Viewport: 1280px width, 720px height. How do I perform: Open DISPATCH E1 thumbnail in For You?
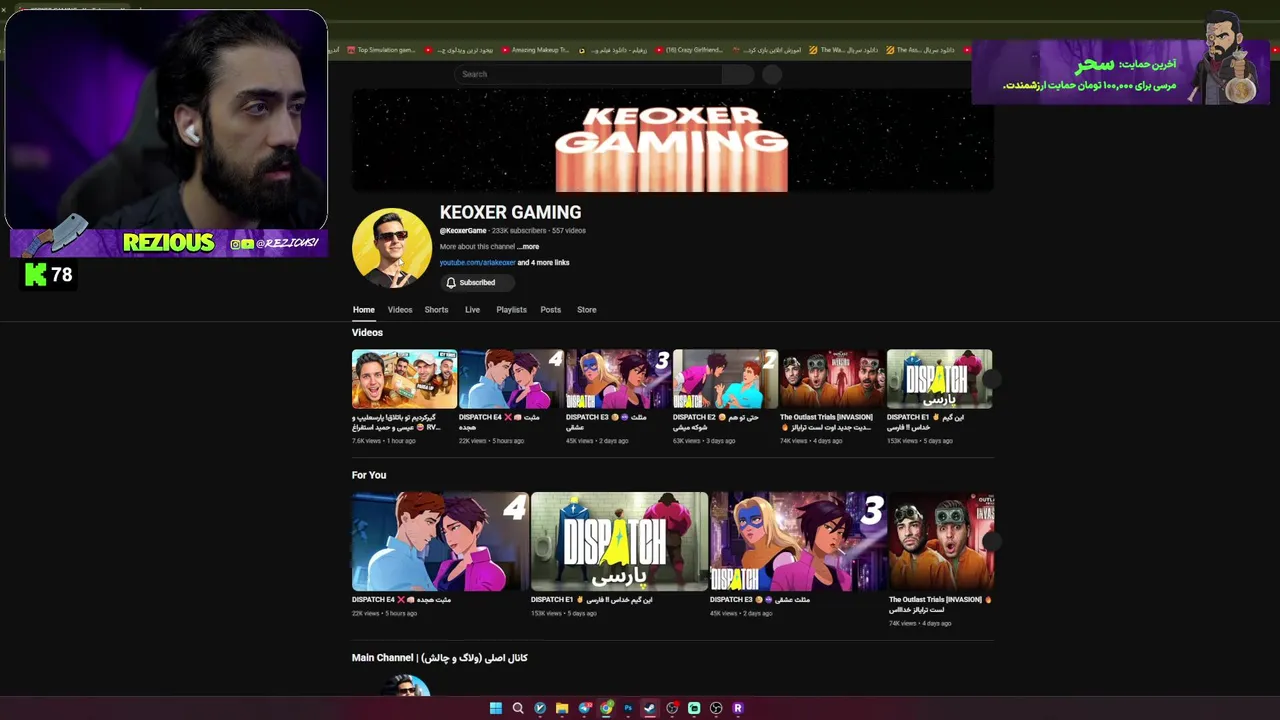point(619,541)
